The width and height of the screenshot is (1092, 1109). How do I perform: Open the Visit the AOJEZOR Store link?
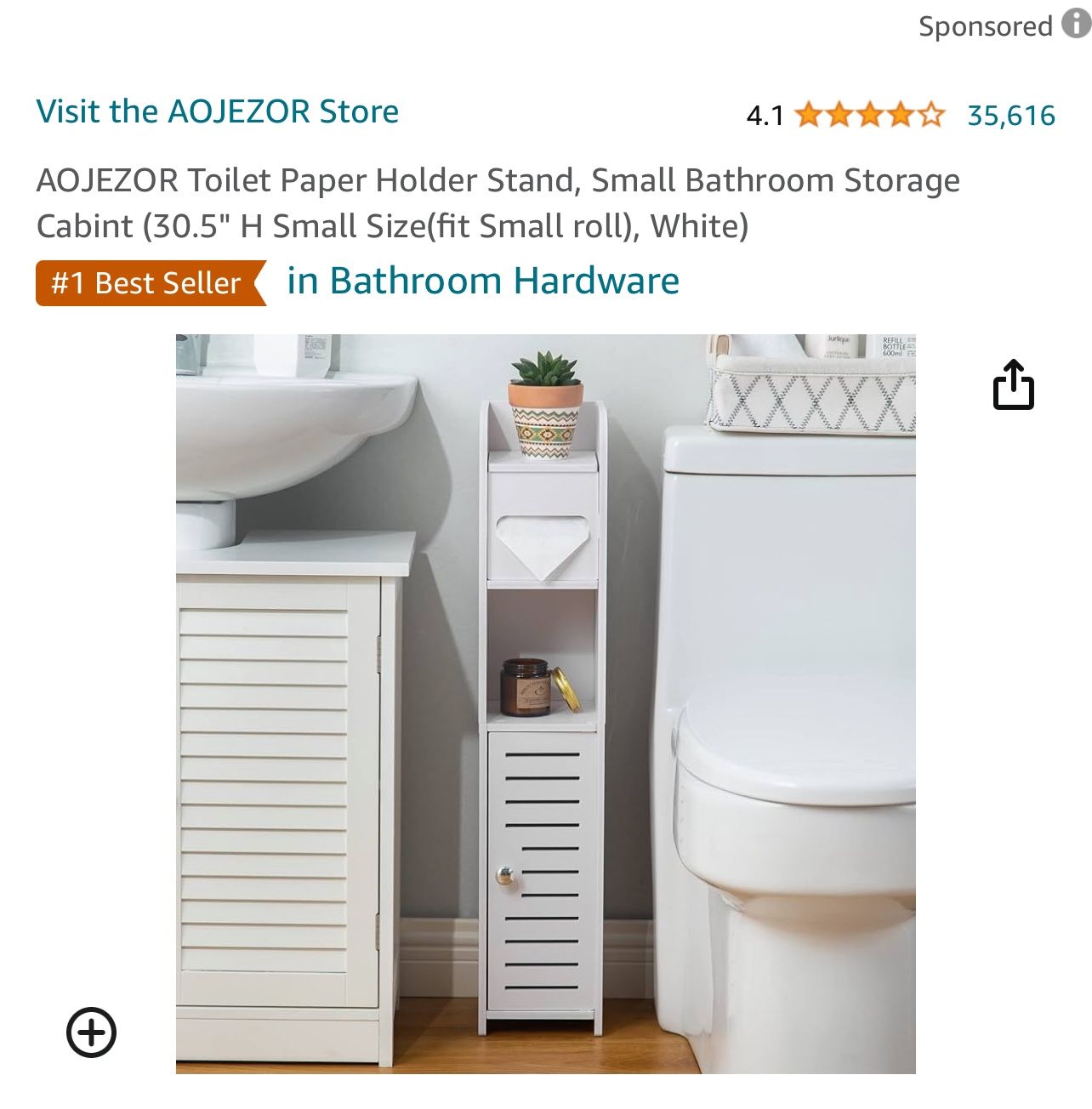click(218, 111)
